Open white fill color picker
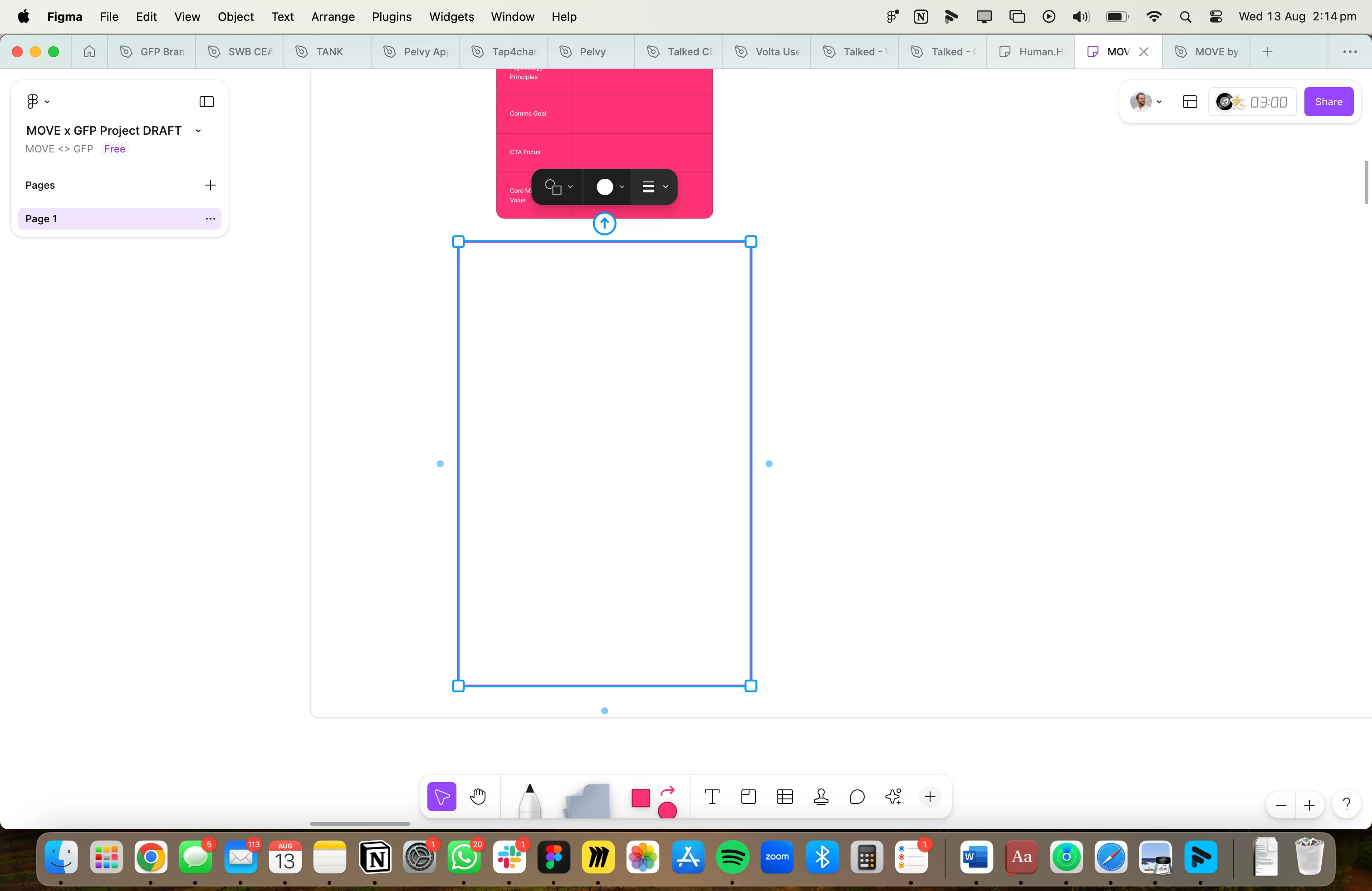The width and height of the screenshot is (1372, 891). [x=609, y=187]
